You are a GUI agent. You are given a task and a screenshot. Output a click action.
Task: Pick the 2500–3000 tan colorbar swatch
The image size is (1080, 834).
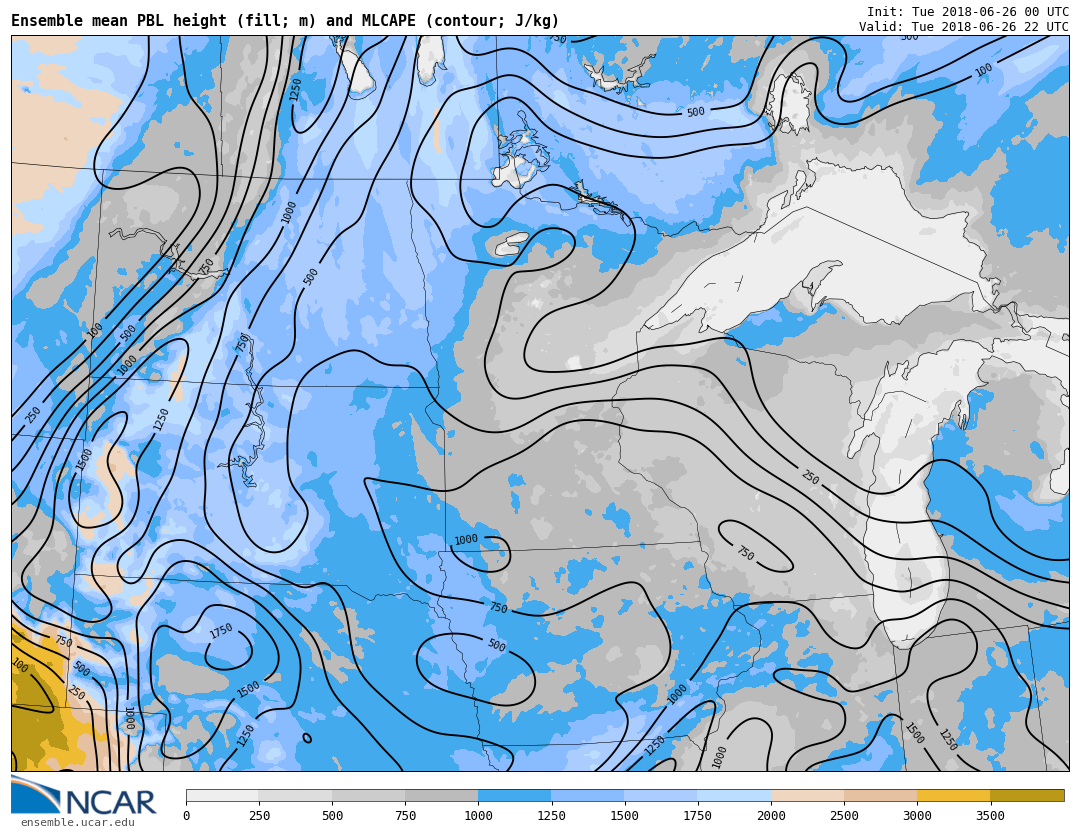coord(880,796)
